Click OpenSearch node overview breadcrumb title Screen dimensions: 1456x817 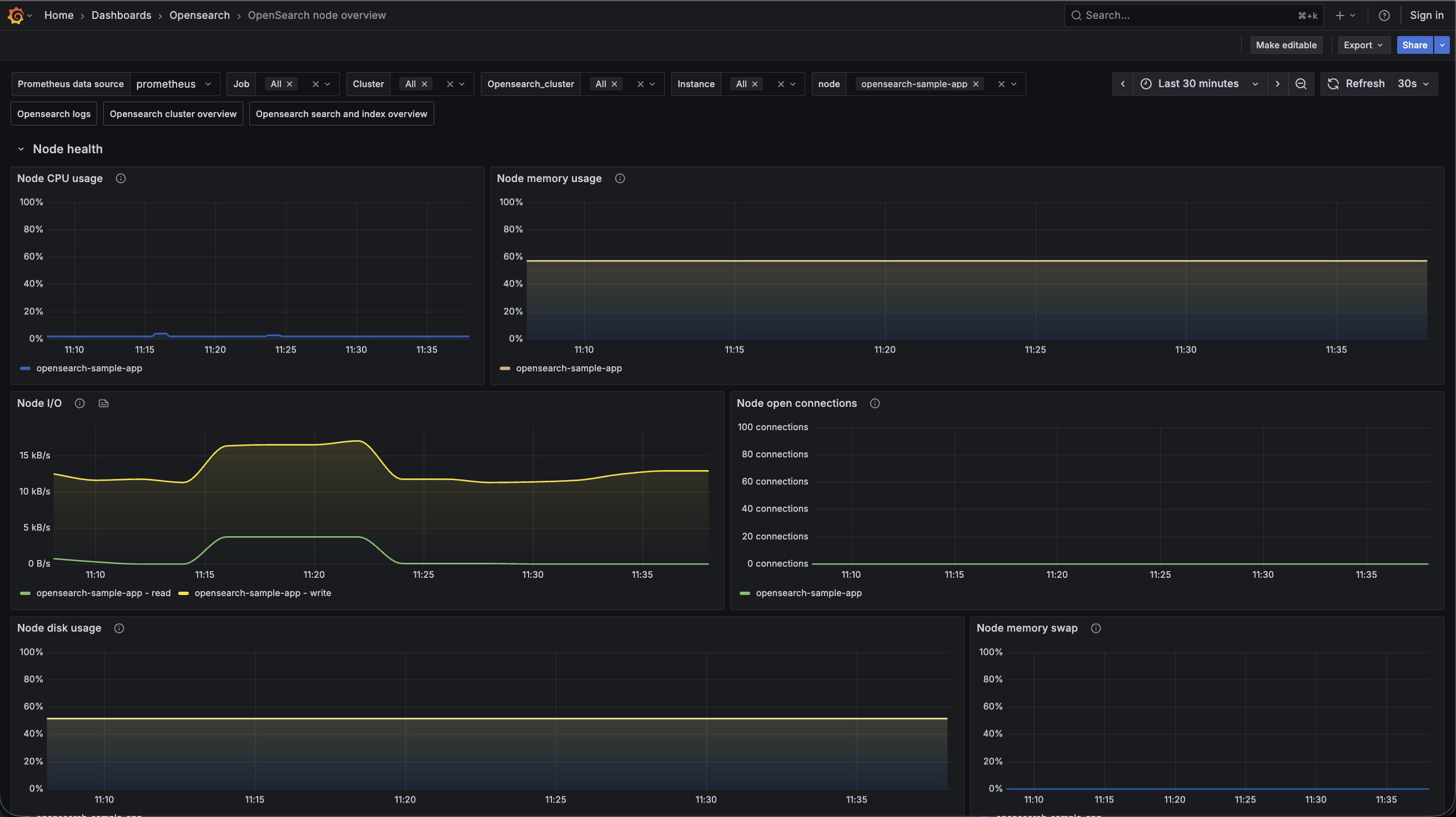point(317,15)
